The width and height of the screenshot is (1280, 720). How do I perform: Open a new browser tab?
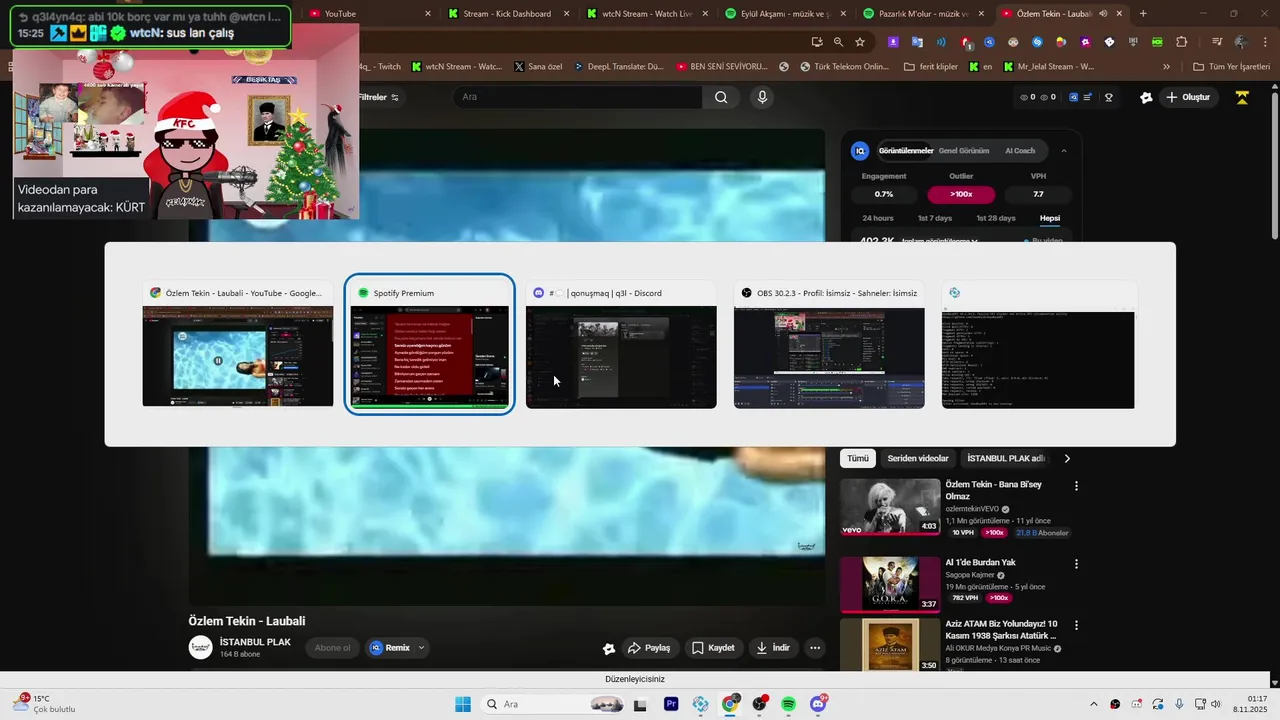click(x=1143, y=14)
